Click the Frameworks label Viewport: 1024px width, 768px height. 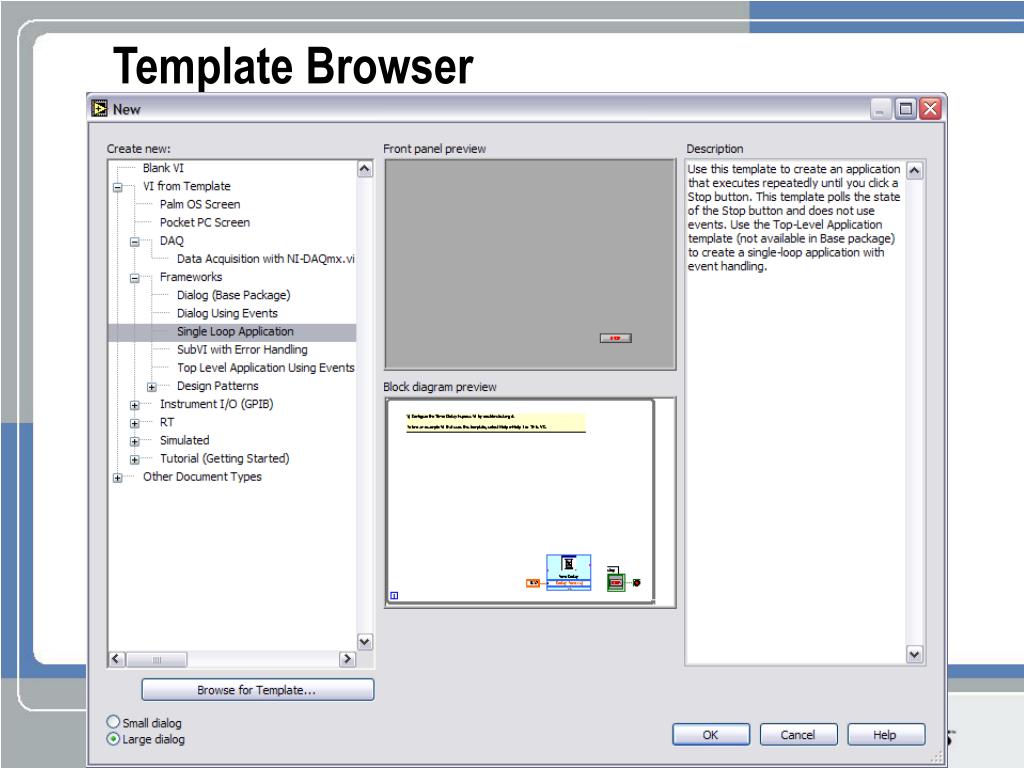[x=191, y=277]
